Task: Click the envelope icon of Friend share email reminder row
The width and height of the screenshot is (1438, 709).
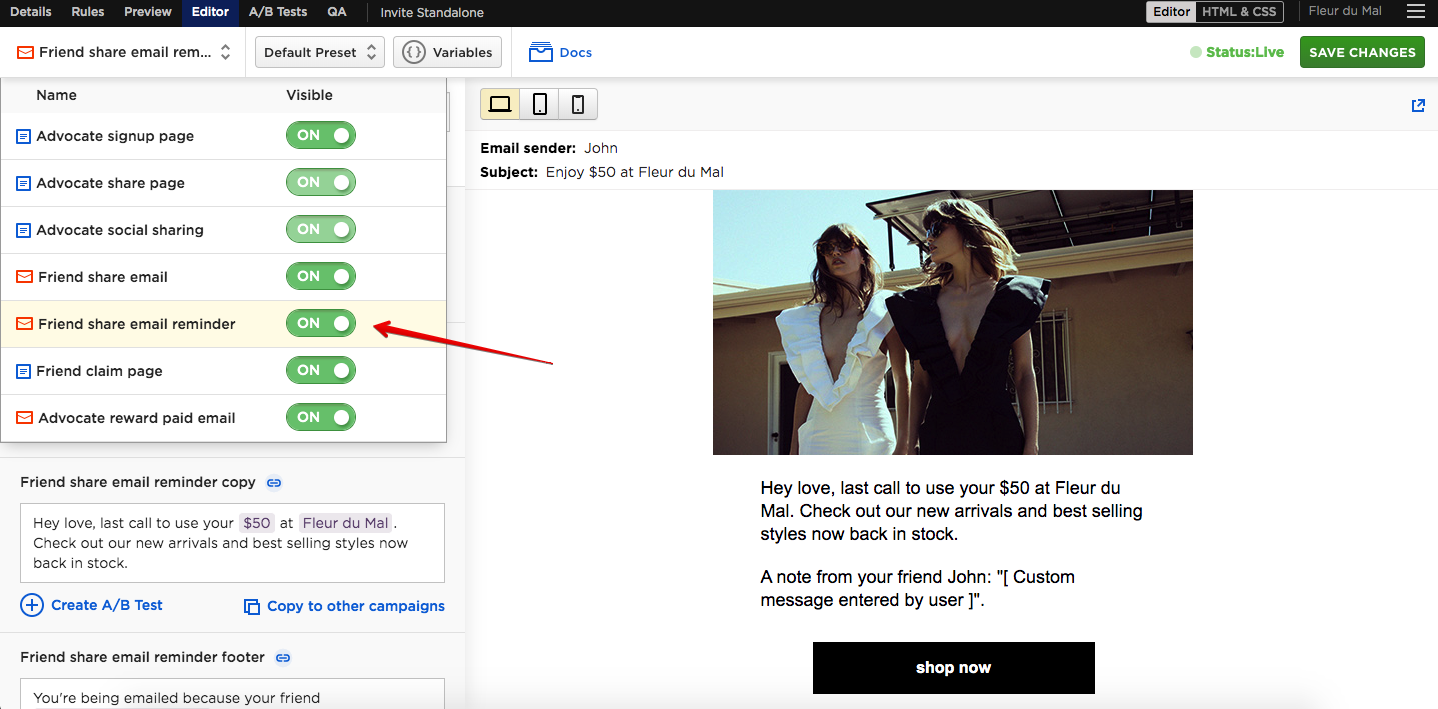Action: [25, 324]
